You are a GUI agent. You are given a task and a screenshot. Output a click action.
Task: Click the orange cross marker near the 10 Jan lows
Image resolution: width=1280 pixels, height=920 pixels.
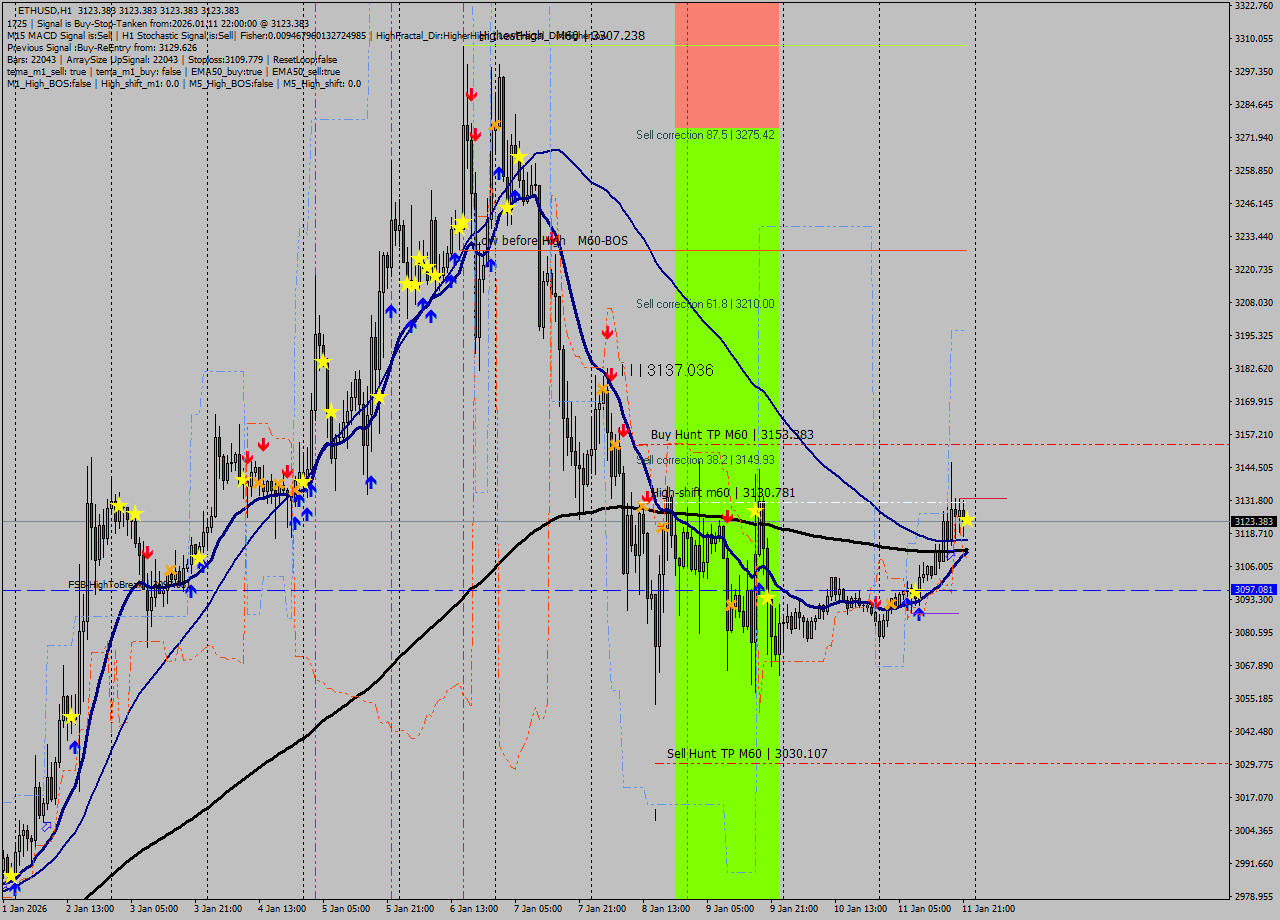pos(889,604)
